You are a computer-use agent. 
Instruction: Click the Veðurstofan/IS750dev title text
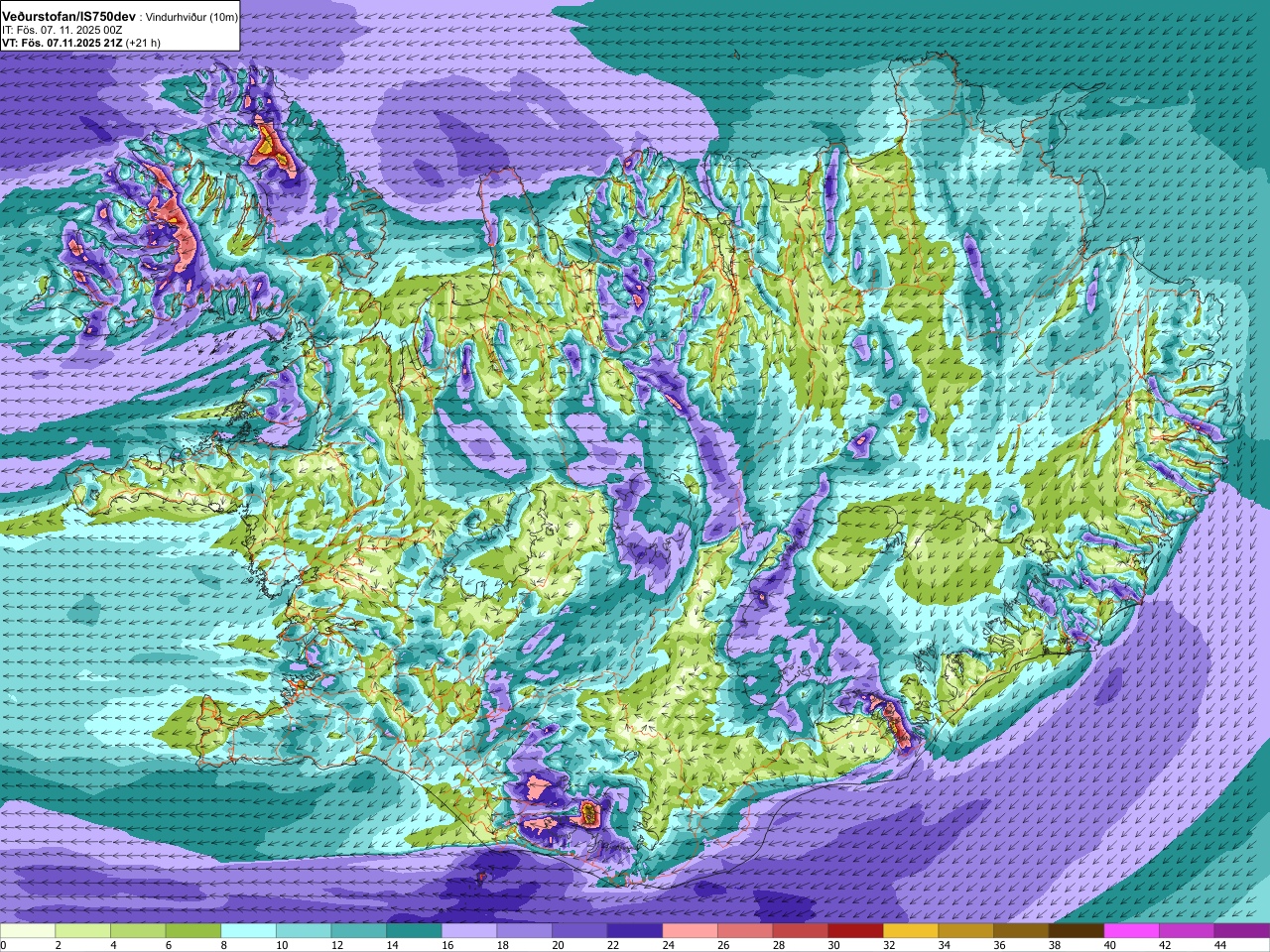tap(69, 17)
